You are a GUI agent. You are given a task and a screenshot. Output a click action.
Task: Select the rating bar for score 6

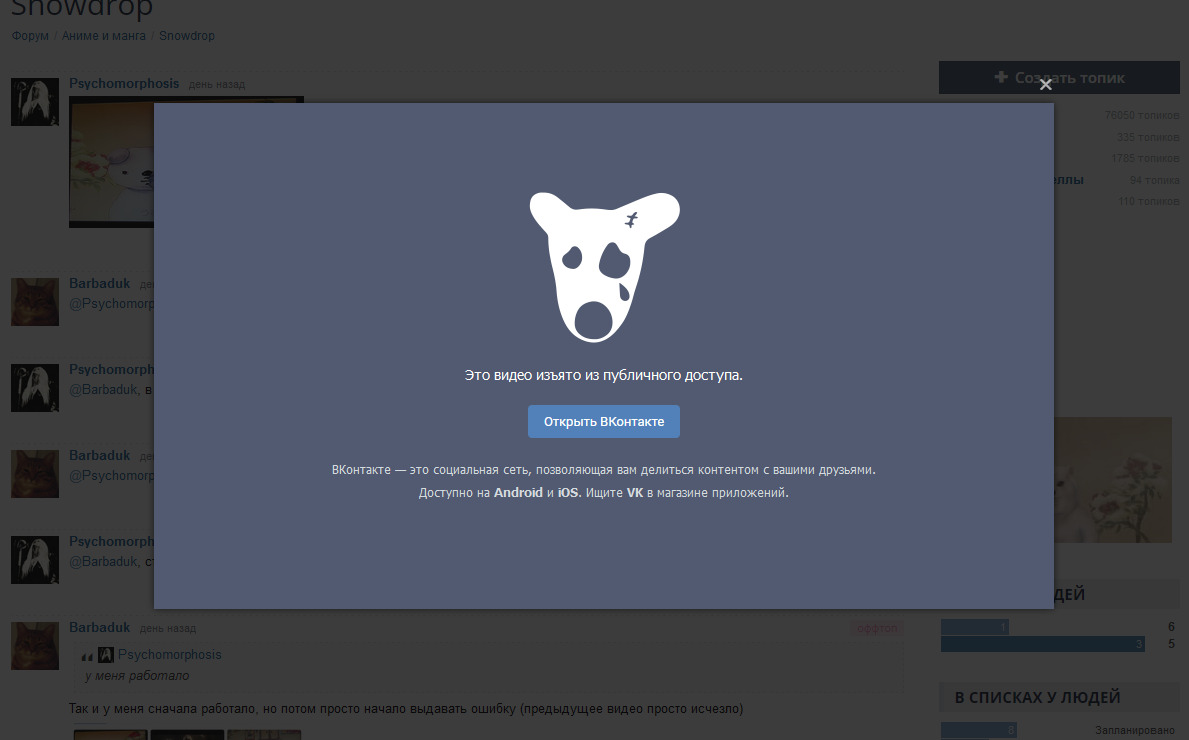[974, 627]
